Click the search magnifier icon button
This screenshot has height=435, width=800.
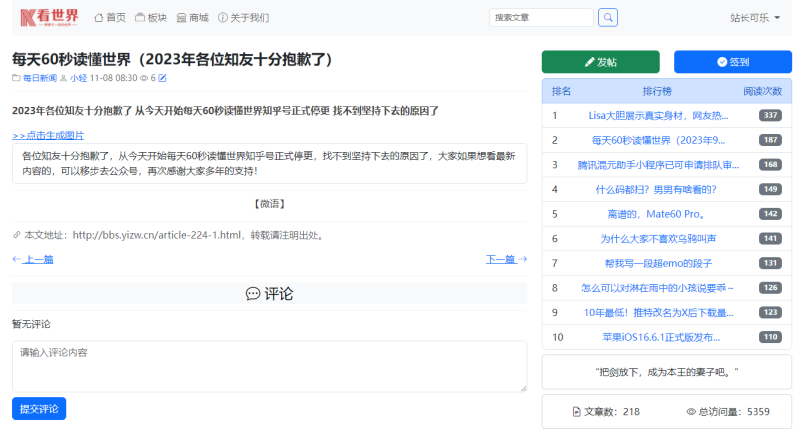pyautogui.click(x=608, y=17)
